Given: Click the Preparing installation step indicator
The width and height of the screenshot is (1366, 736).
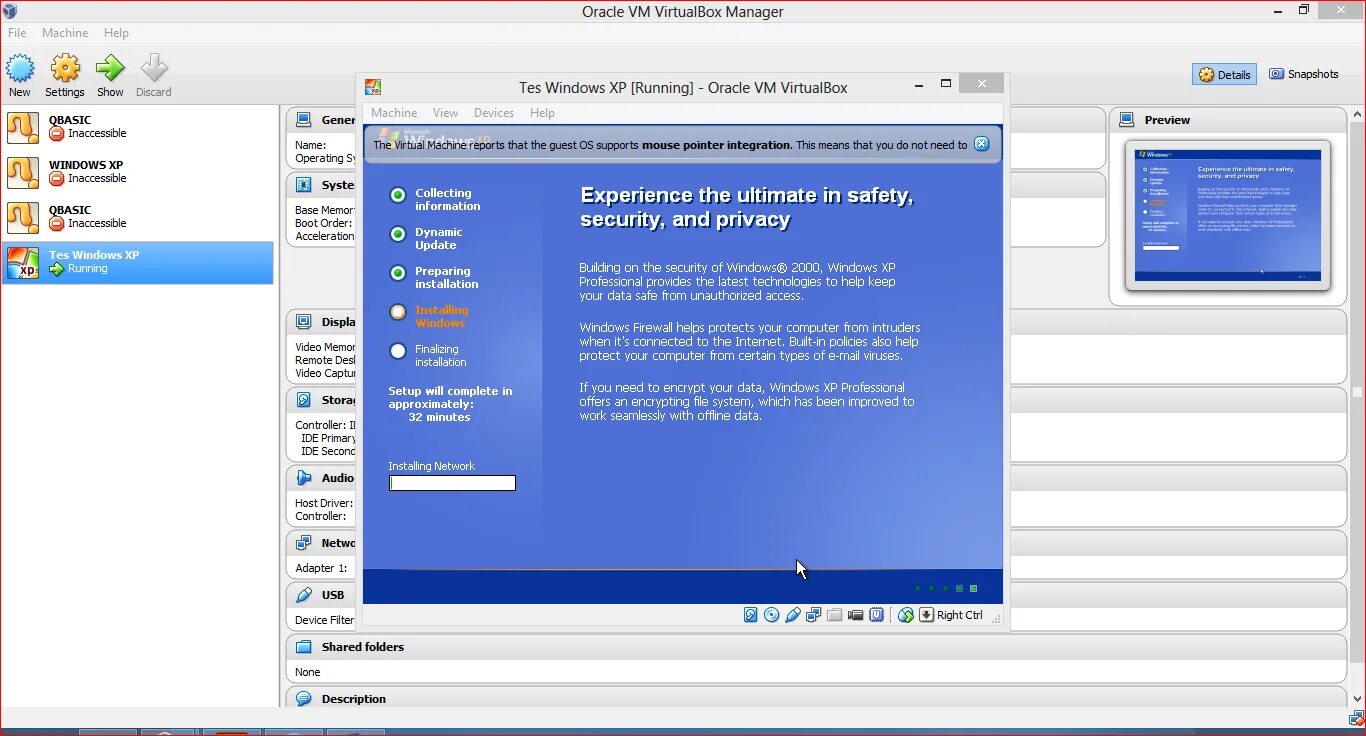Looking at the screenshot, I should point(398,273).
